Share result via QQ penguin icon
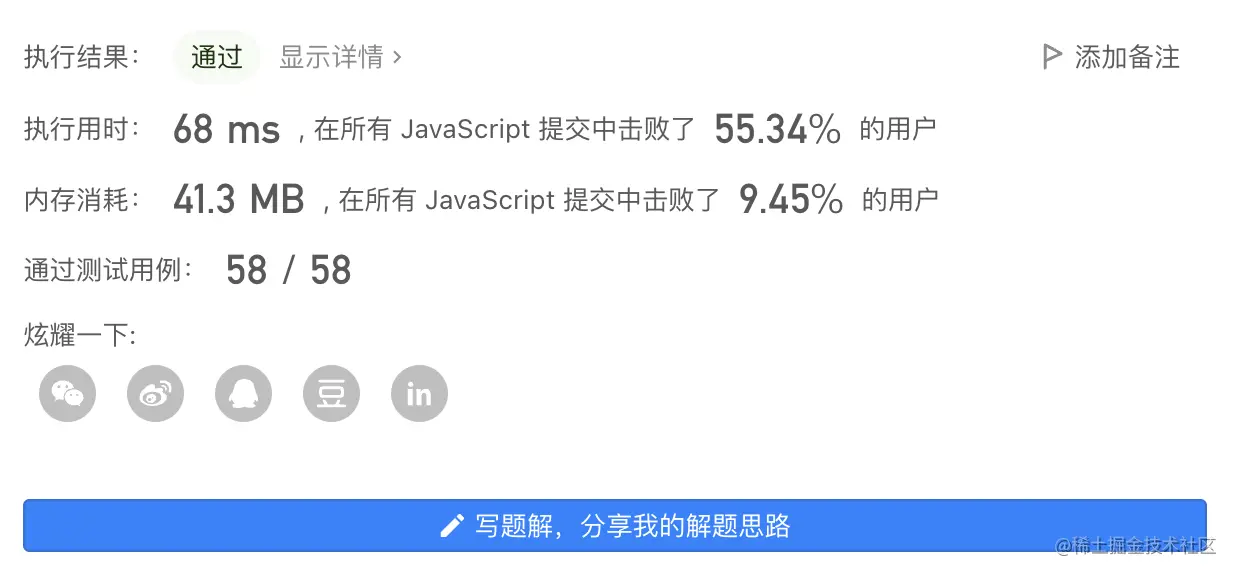Image resolution: width=1234 pixels, height=574 pixels. click(x=243, y=394)
